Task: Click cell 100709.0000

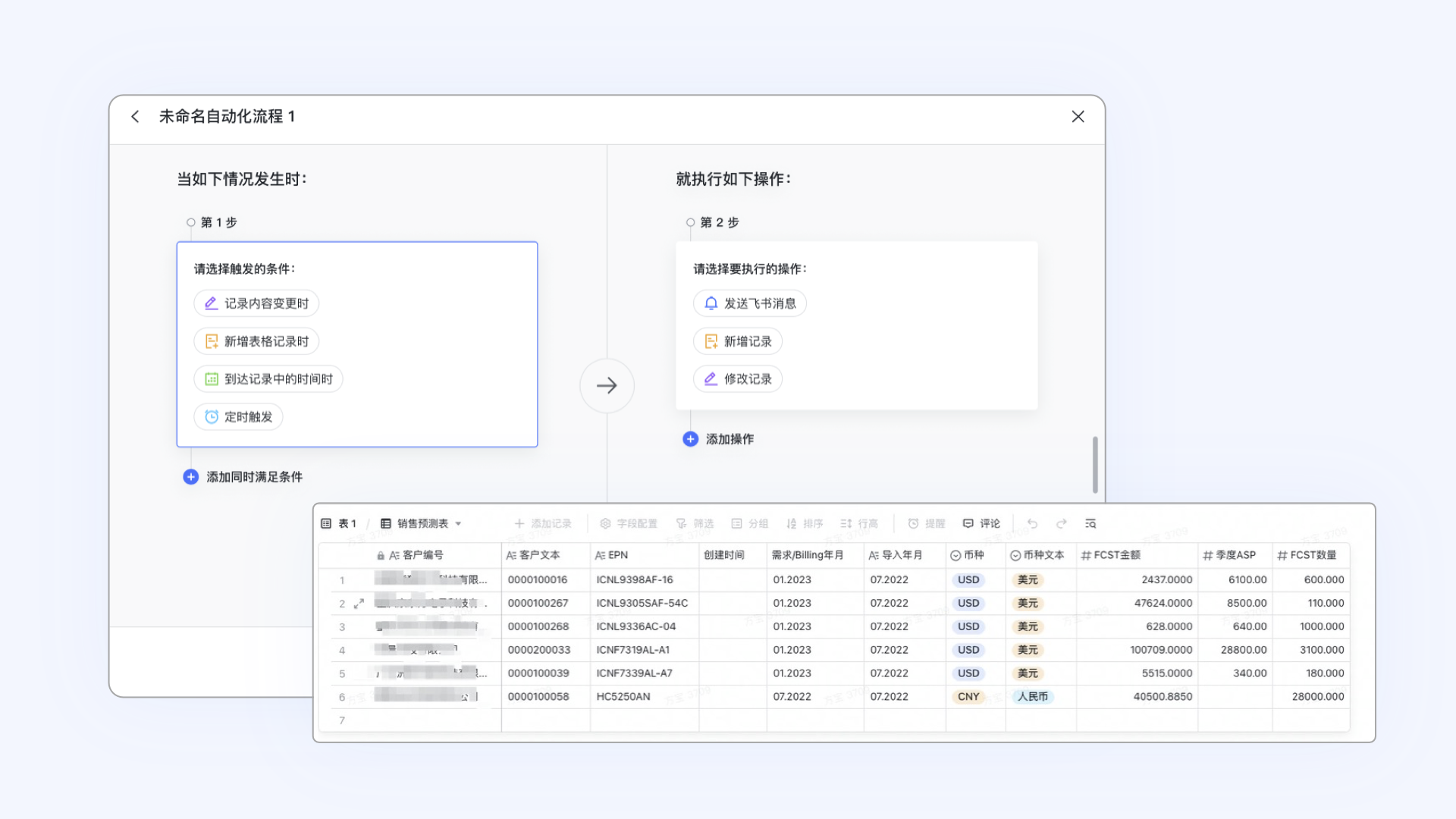Action: point(1137,650)
